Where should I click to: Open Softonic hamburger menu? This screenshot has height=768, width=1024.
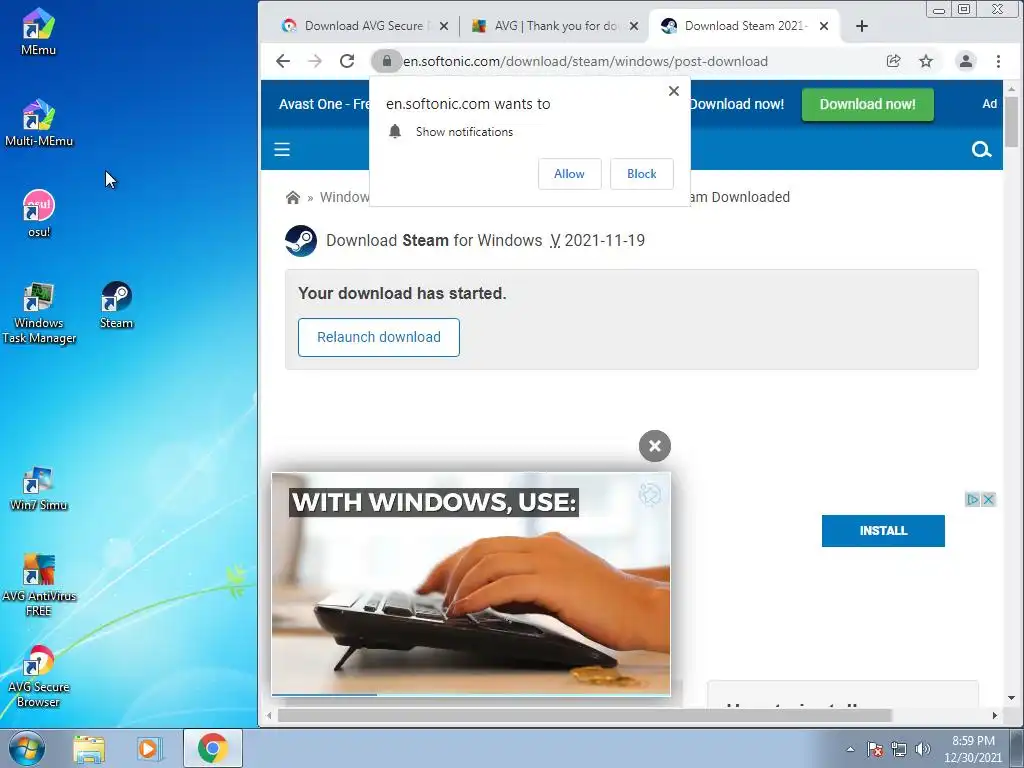point(282,150)
